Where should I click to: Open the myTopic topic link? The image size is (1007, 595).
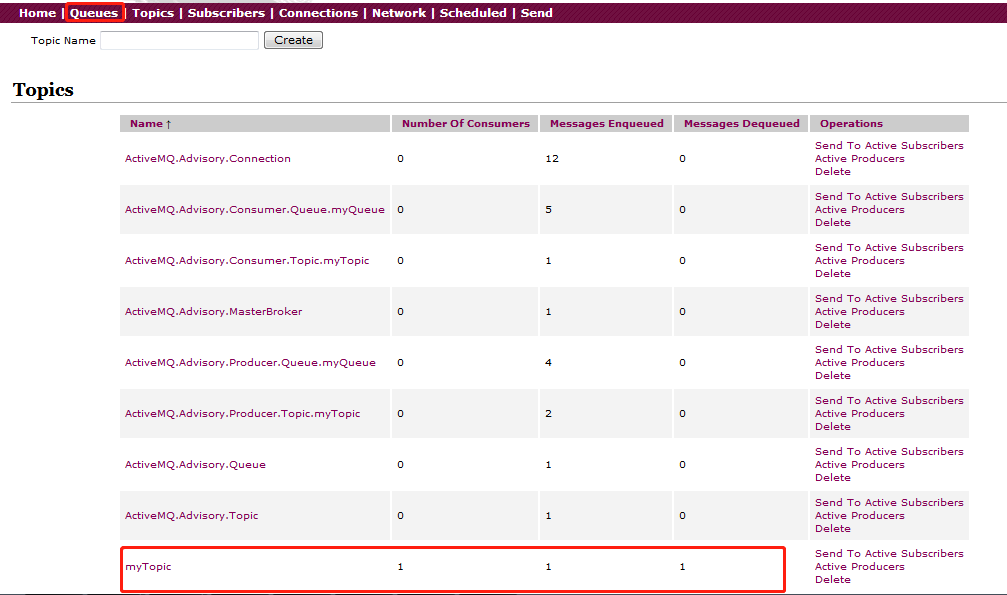(x=148, y=567)
